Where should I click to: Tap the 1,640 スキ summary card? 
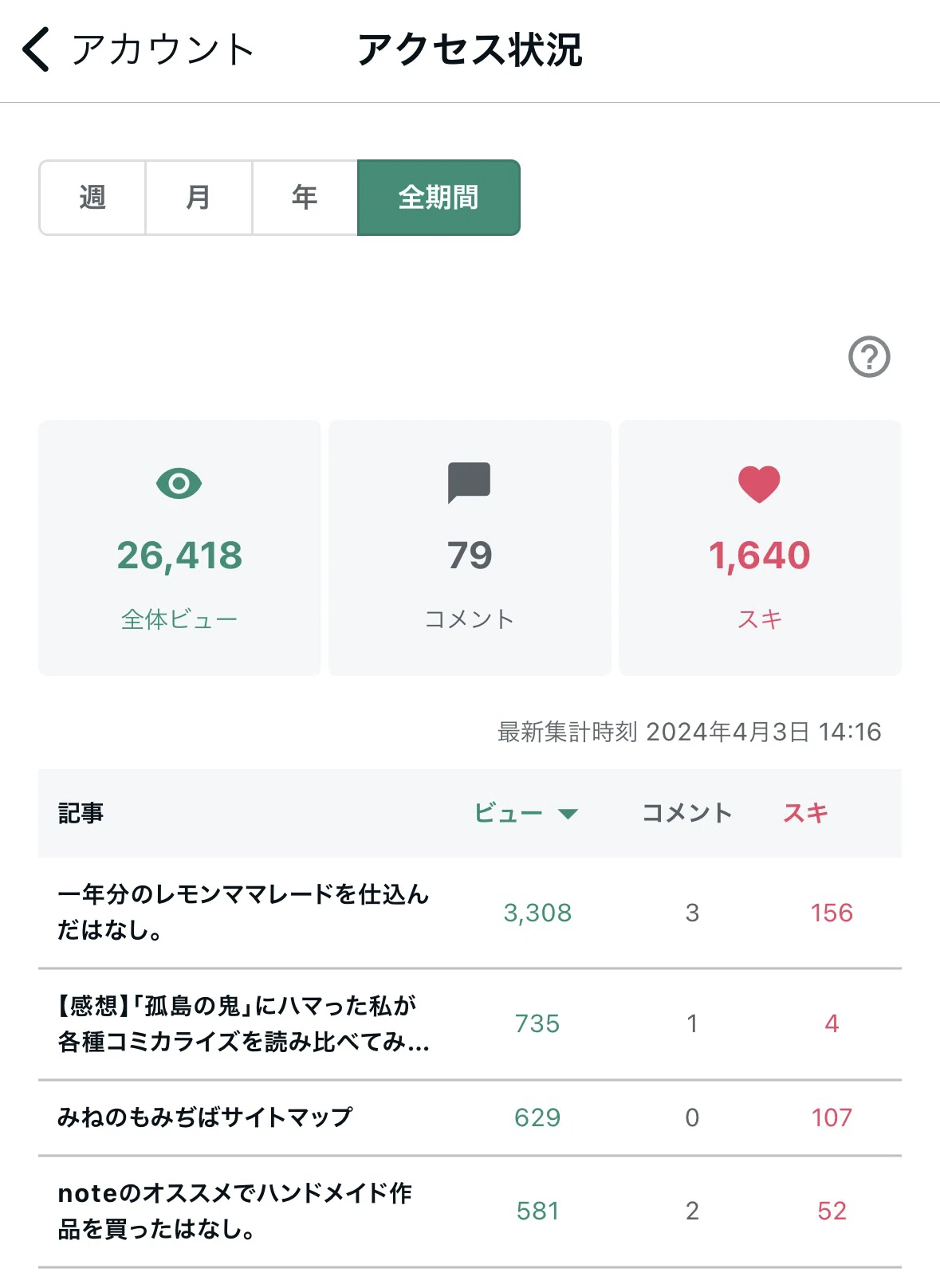click(x=760, y=548)
